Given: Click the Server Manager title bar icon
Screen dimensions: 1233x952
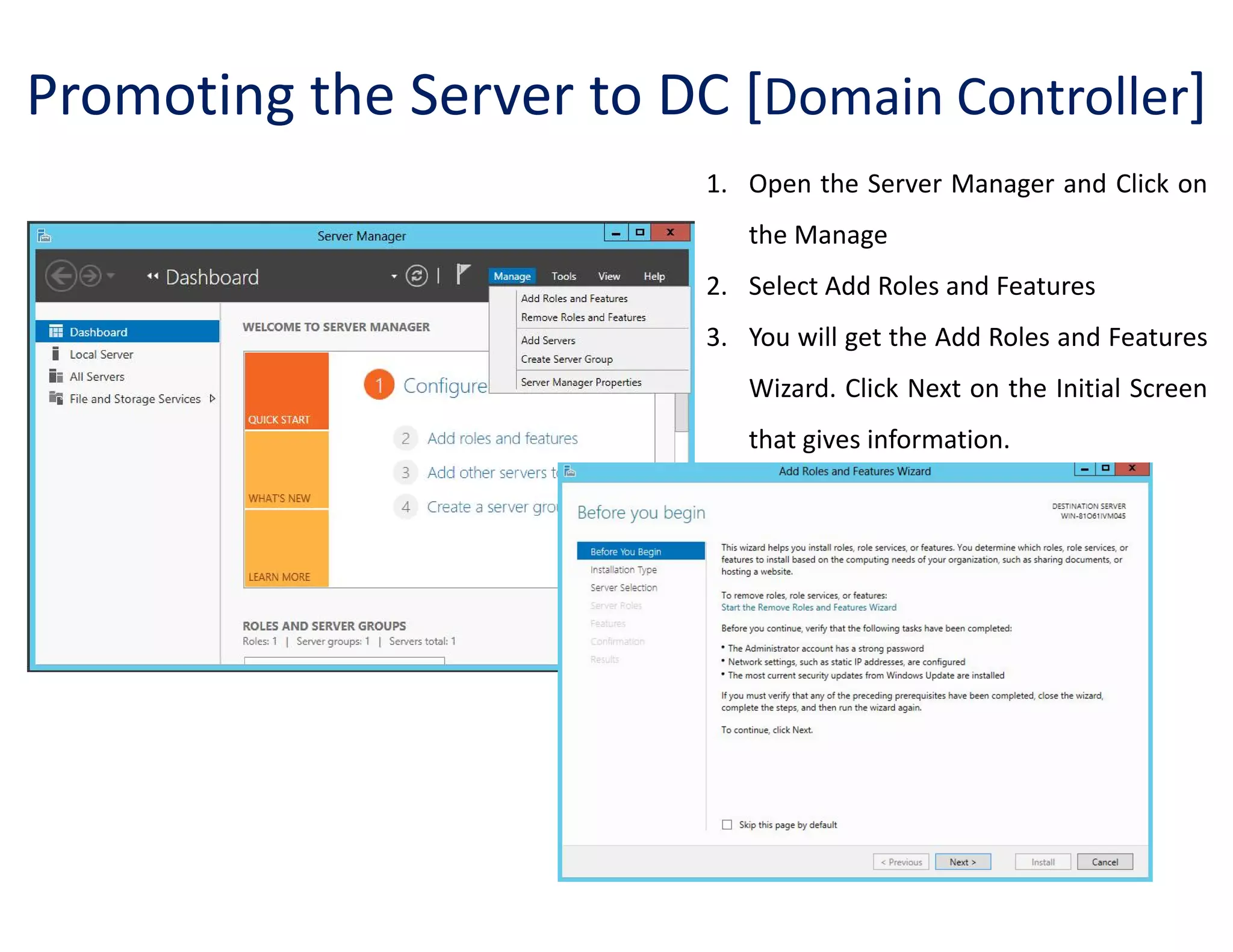Looking at the screenshot, I should pos(45,235).
